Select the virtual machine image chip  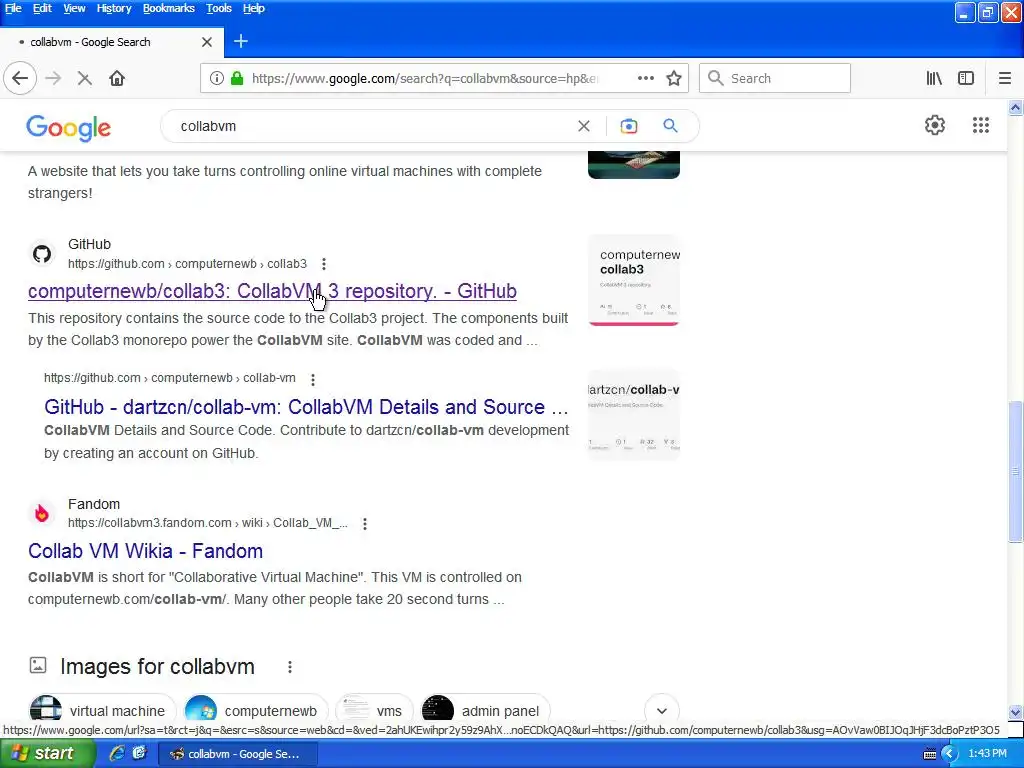click(x=103, y=709)
